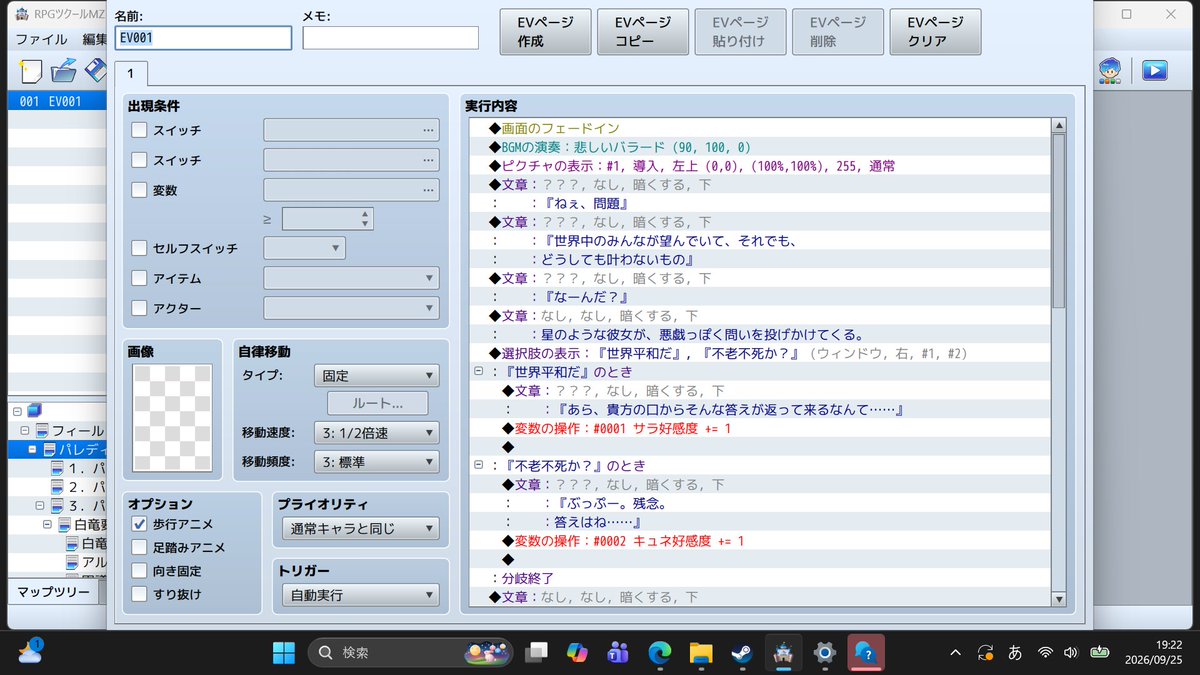Click the Open Project folder icon
The image size is (1200, 675).
click(x=64, y=71)
